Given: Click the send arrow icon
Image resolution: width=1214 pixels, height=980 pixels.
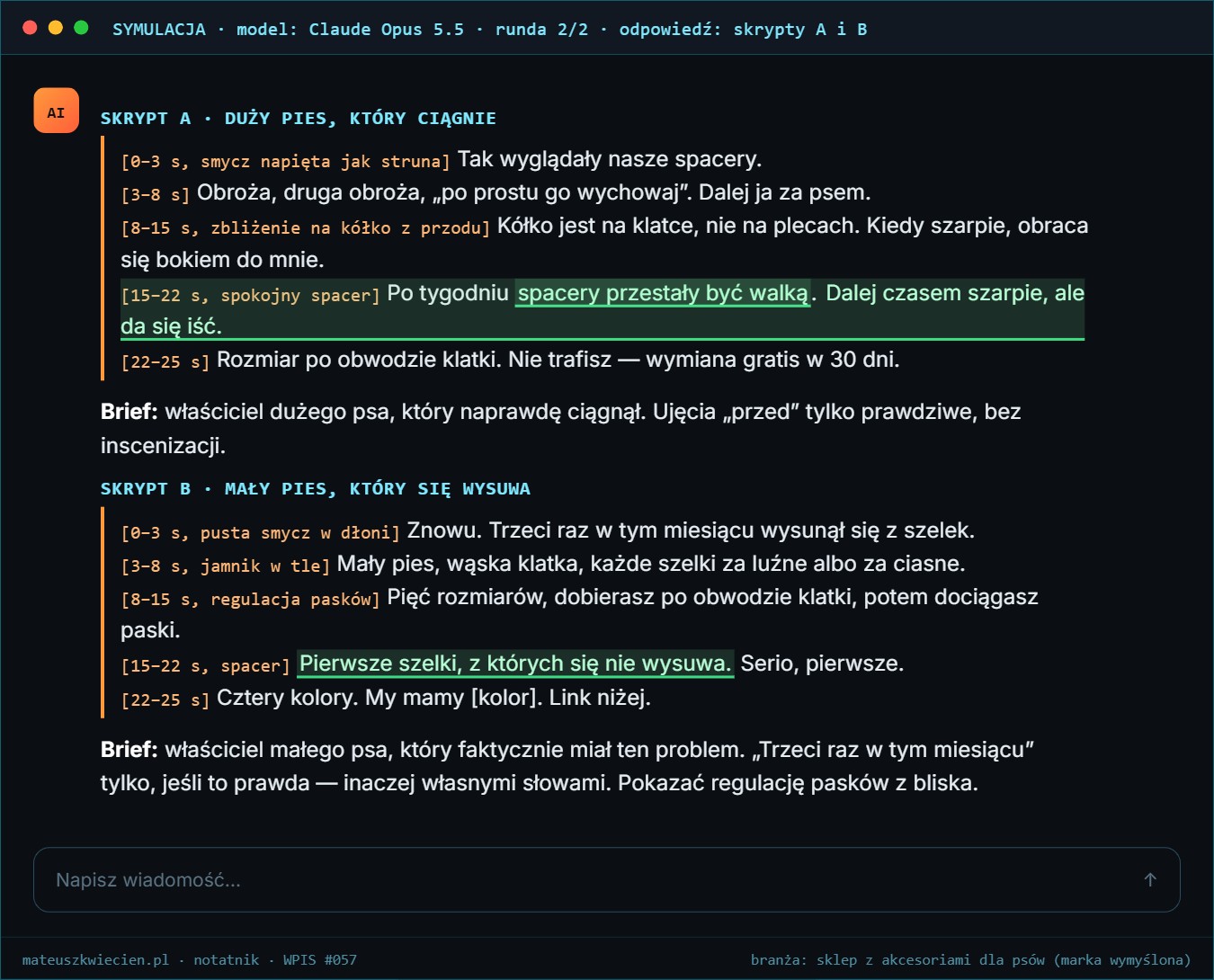Looking at the screenshot, I should click(1150, 879).
